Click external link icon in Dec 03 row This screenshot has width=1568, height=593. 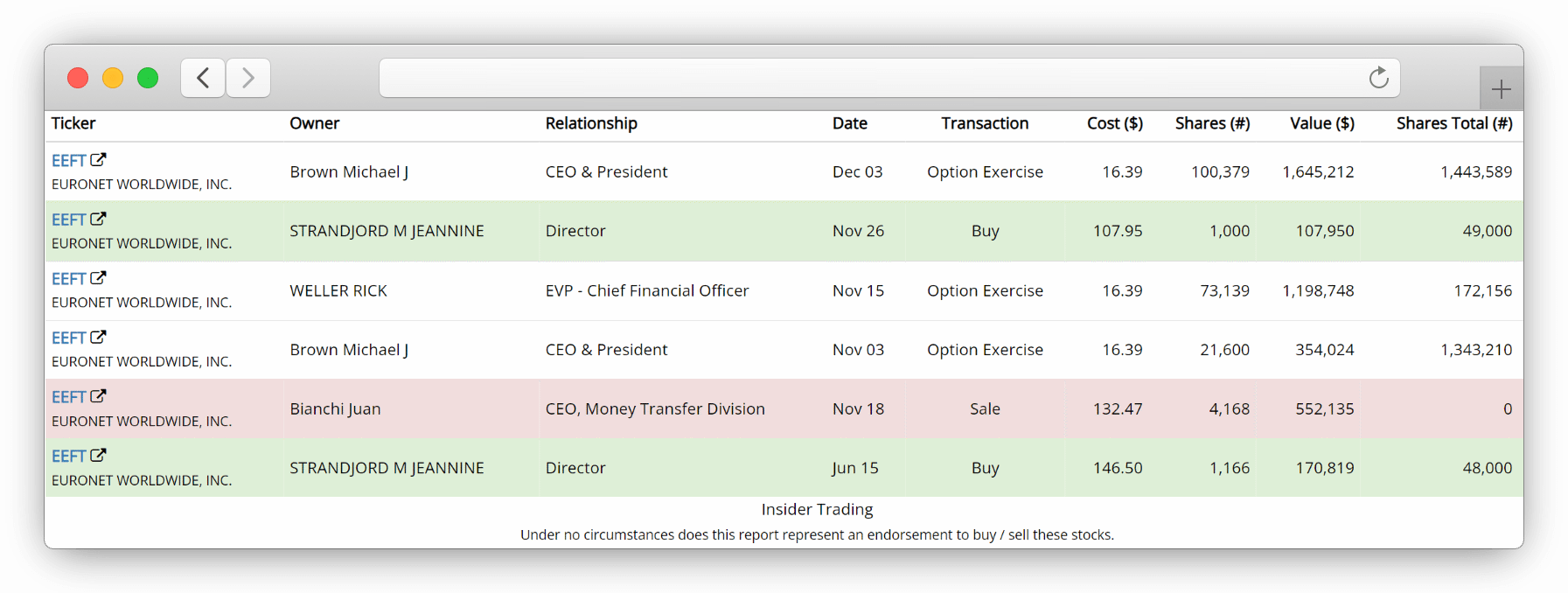point(98,160)
